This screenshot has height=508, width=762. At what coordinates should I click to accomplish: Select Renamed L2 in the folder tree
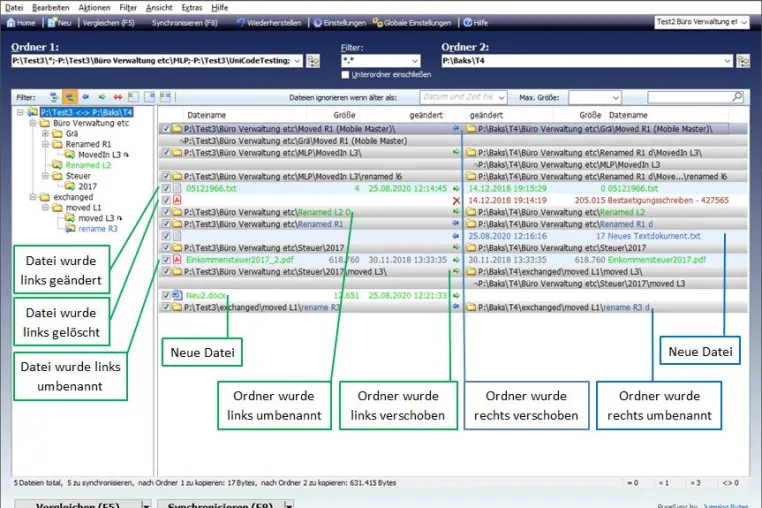click(88, 165)
